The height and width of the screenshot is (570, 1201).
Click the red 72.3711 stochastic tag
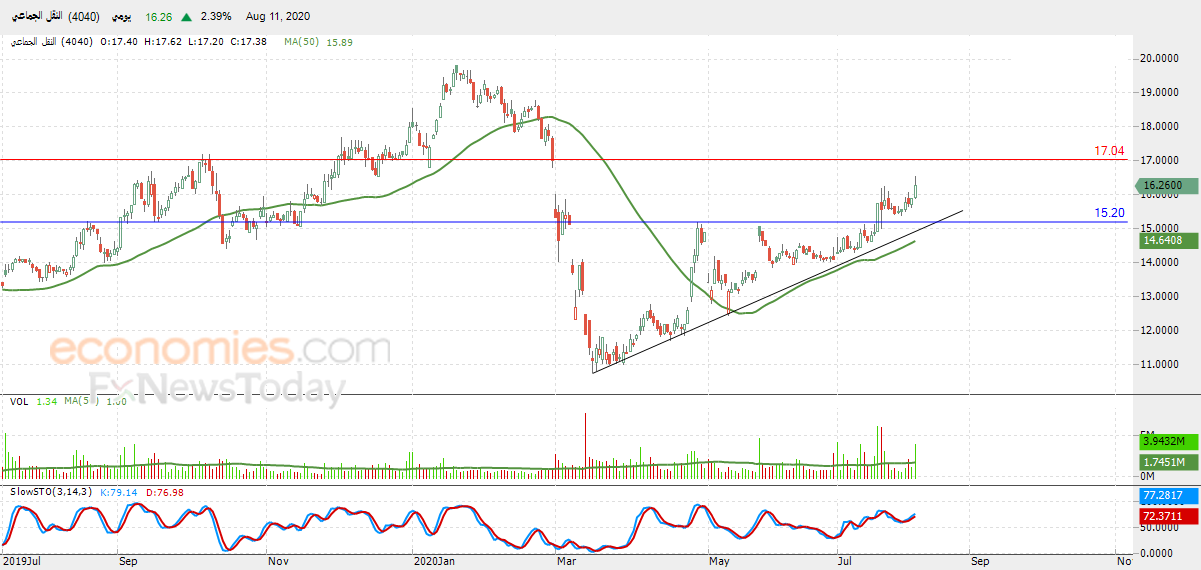[x=1165, y=516]
